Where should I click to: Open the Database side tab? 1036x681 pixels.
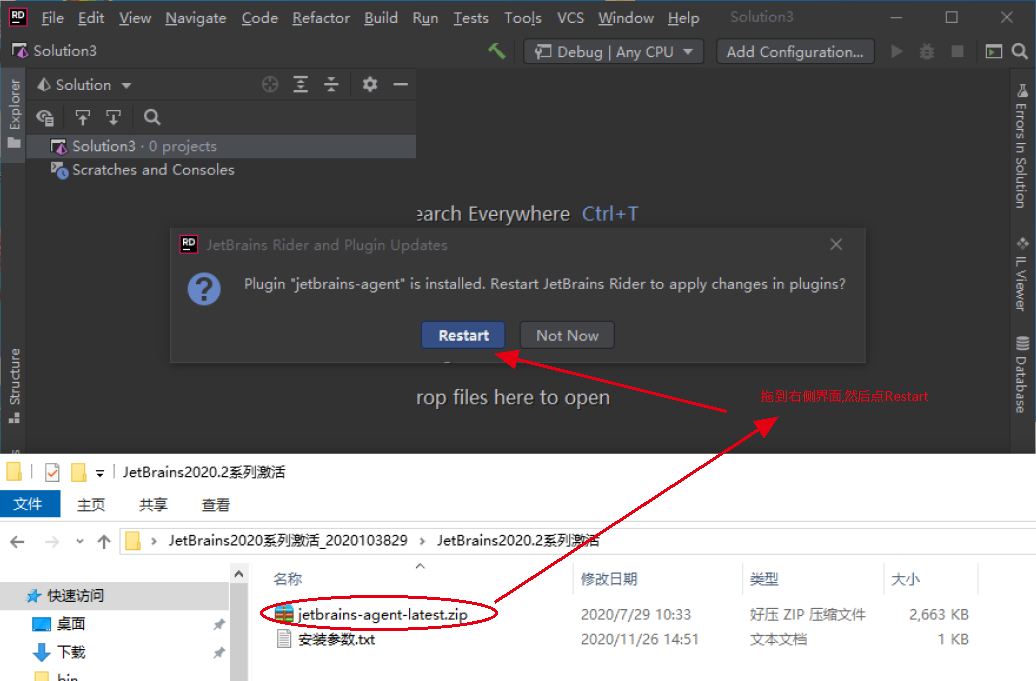(1021, 375)
